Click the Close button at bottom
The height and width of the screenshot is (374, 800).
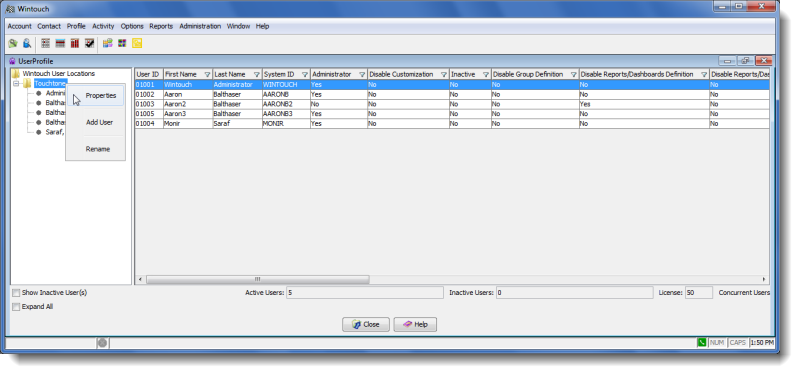(366, 325)
